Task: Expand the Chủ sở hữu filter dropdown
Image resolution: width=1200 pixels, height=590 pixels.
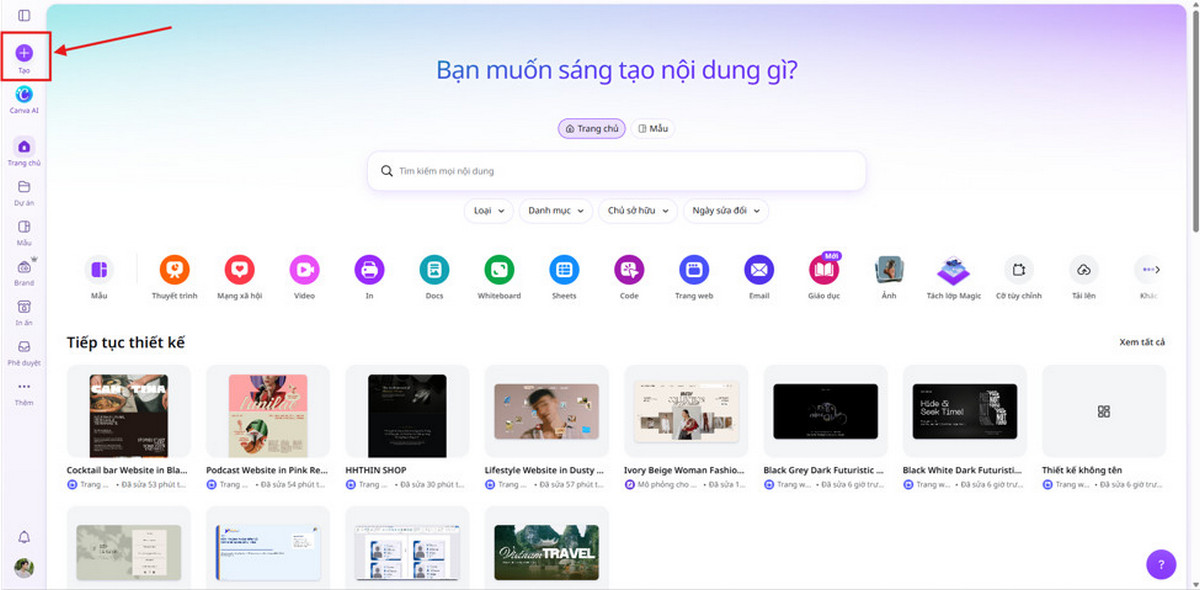Action: (638, 211)
